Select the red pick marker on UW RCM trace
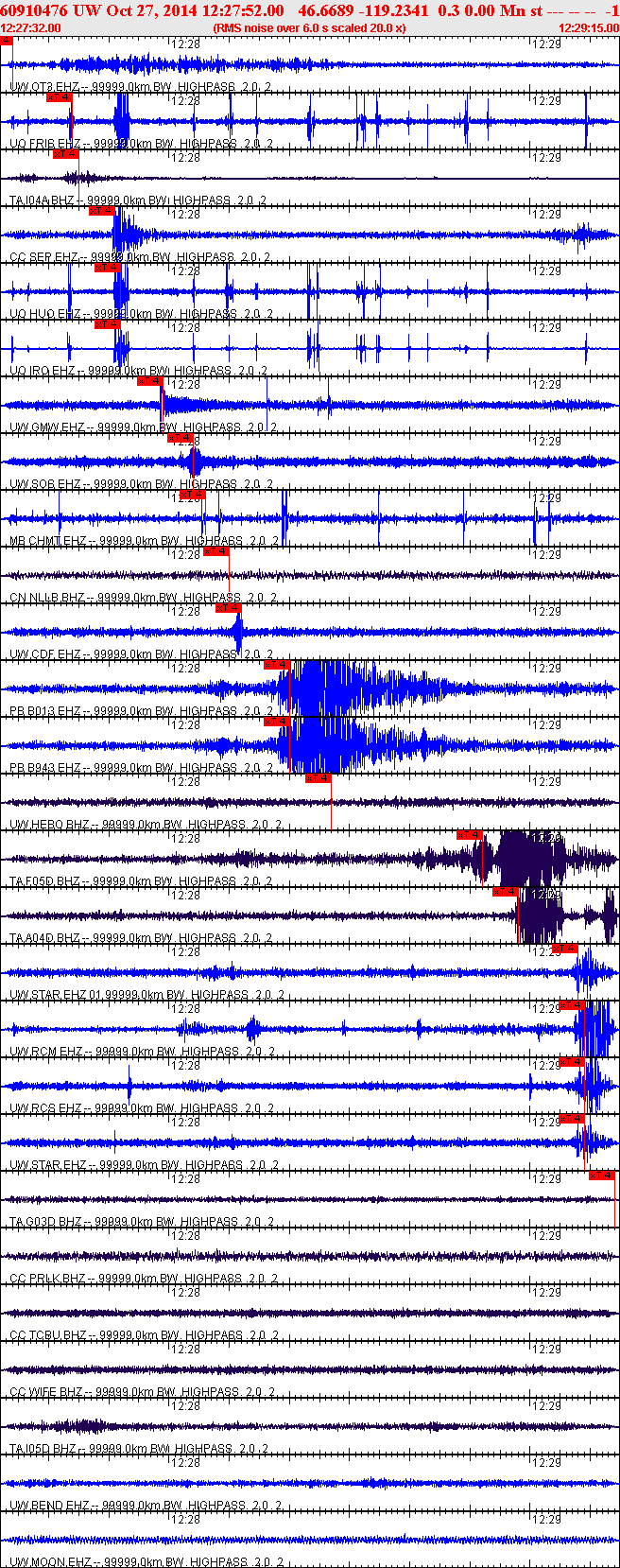This screenshot has width=620, height=1568. (572, 1005)
